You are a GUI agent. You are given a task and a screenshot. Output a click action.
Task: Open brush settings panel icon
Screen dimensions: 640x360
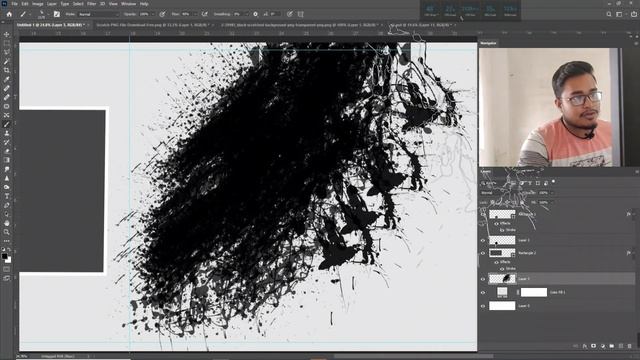click(57, 14)
